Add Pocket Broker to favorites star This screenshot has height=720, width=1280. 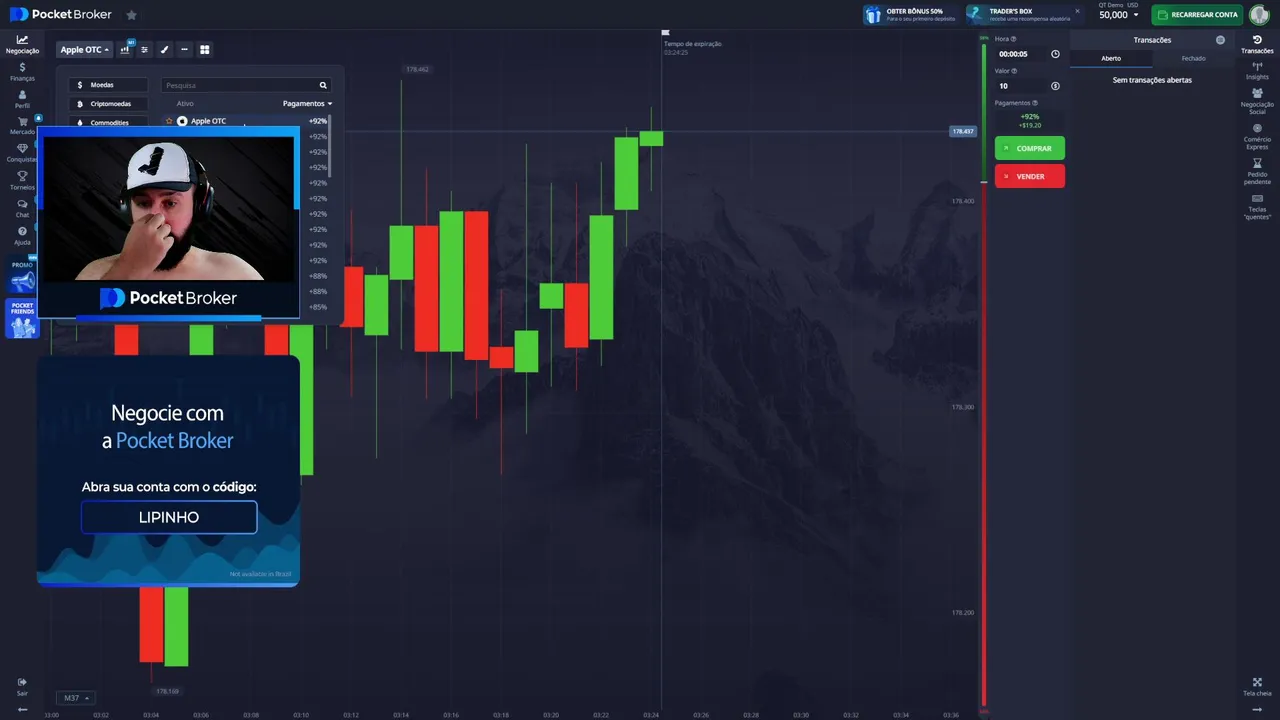(x=131, y=15)
